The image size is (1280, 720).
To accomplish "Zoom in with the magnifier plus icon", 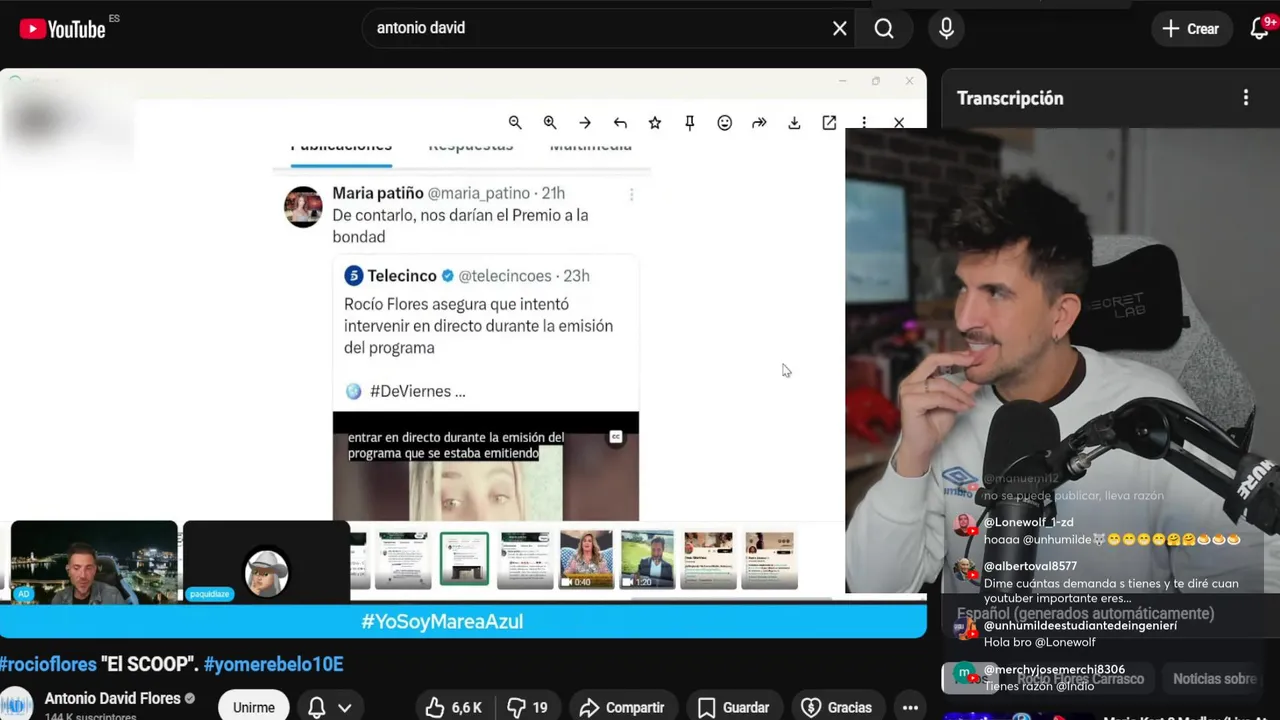I will tap(550, 123).
